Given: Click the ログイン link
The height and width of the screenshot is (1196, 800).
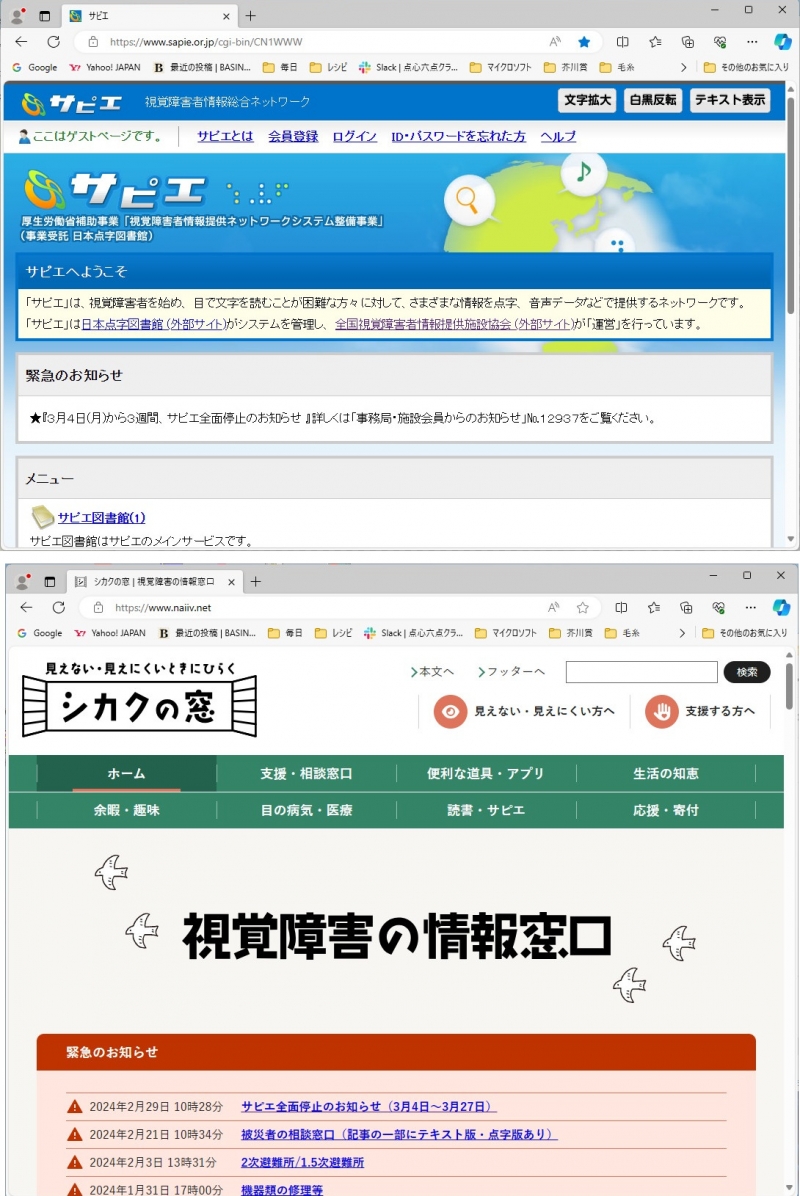Looking at the screenshot, I should pyautogui.click(x=354, y=136).
